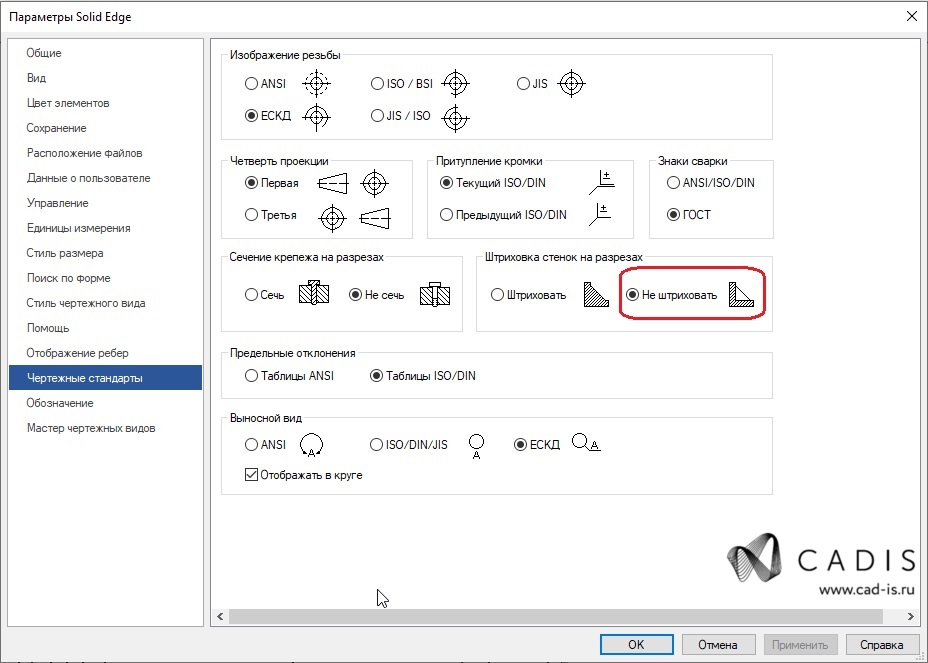The height and width of the screenshot is (663, 928).
Task: Switch to Сохранение page
Action: point(105,128)
